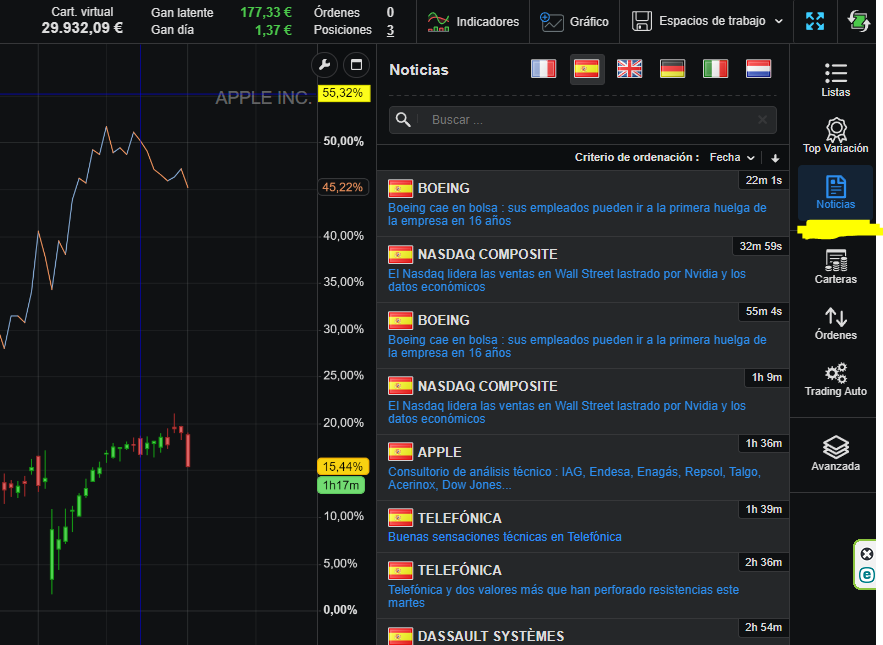The height and width of the screenshot is (645, 883).
Task: Click the Gan latente value 177,33 €
Action: (266, 12)
